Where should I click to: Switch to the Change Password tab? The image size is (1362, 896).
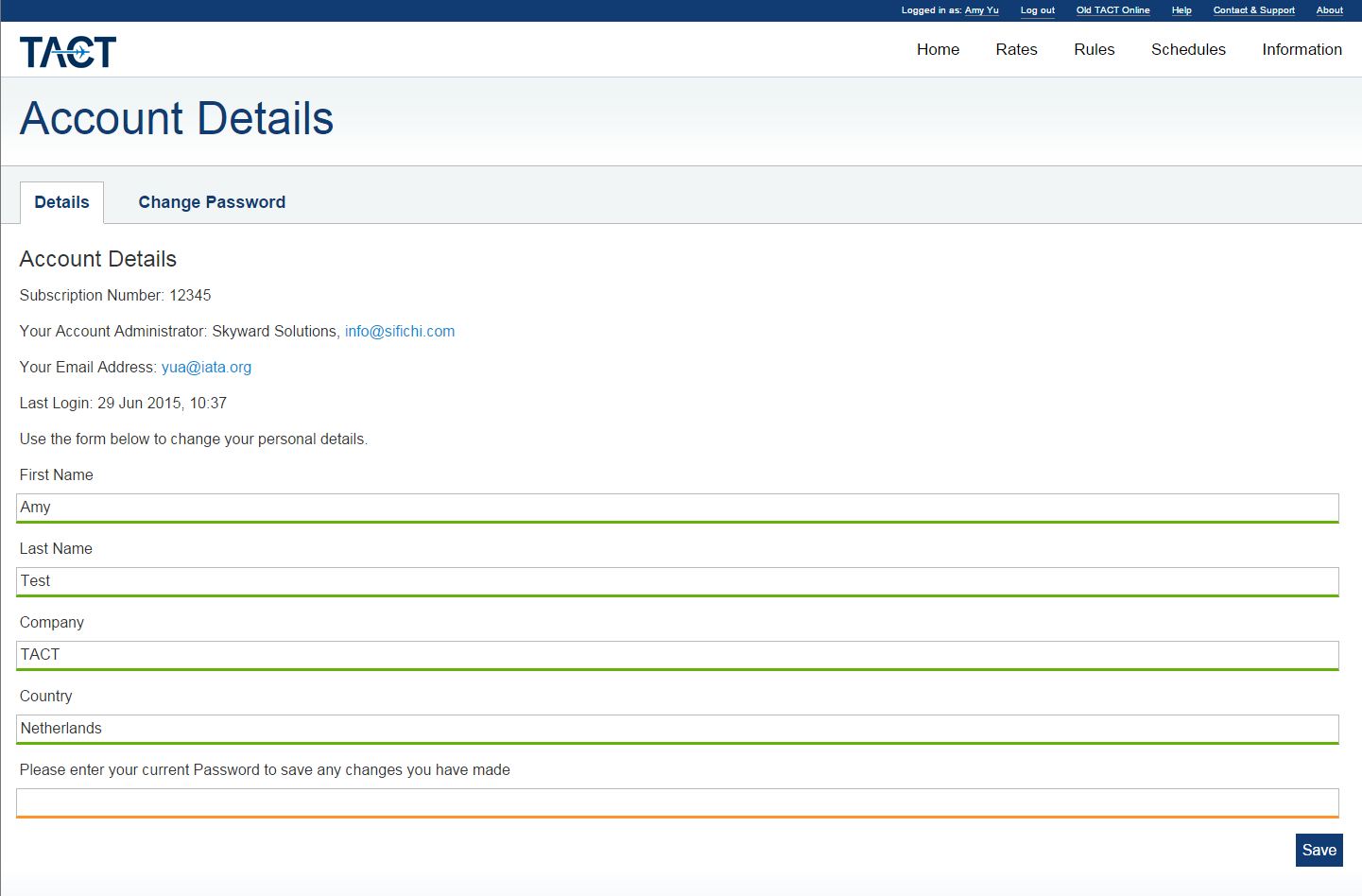coord(212,202)
